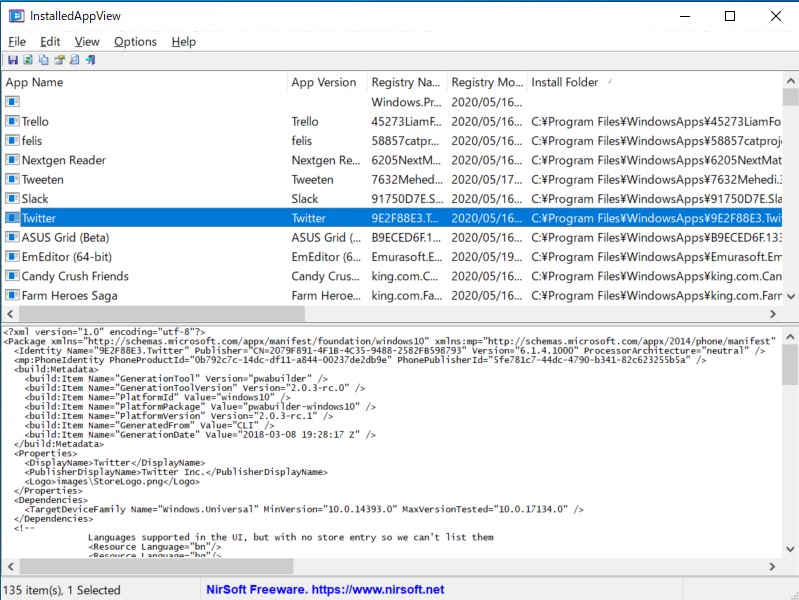Open the File menu
799x600 pixels.
pyautogui.click(x=17, y=42)
